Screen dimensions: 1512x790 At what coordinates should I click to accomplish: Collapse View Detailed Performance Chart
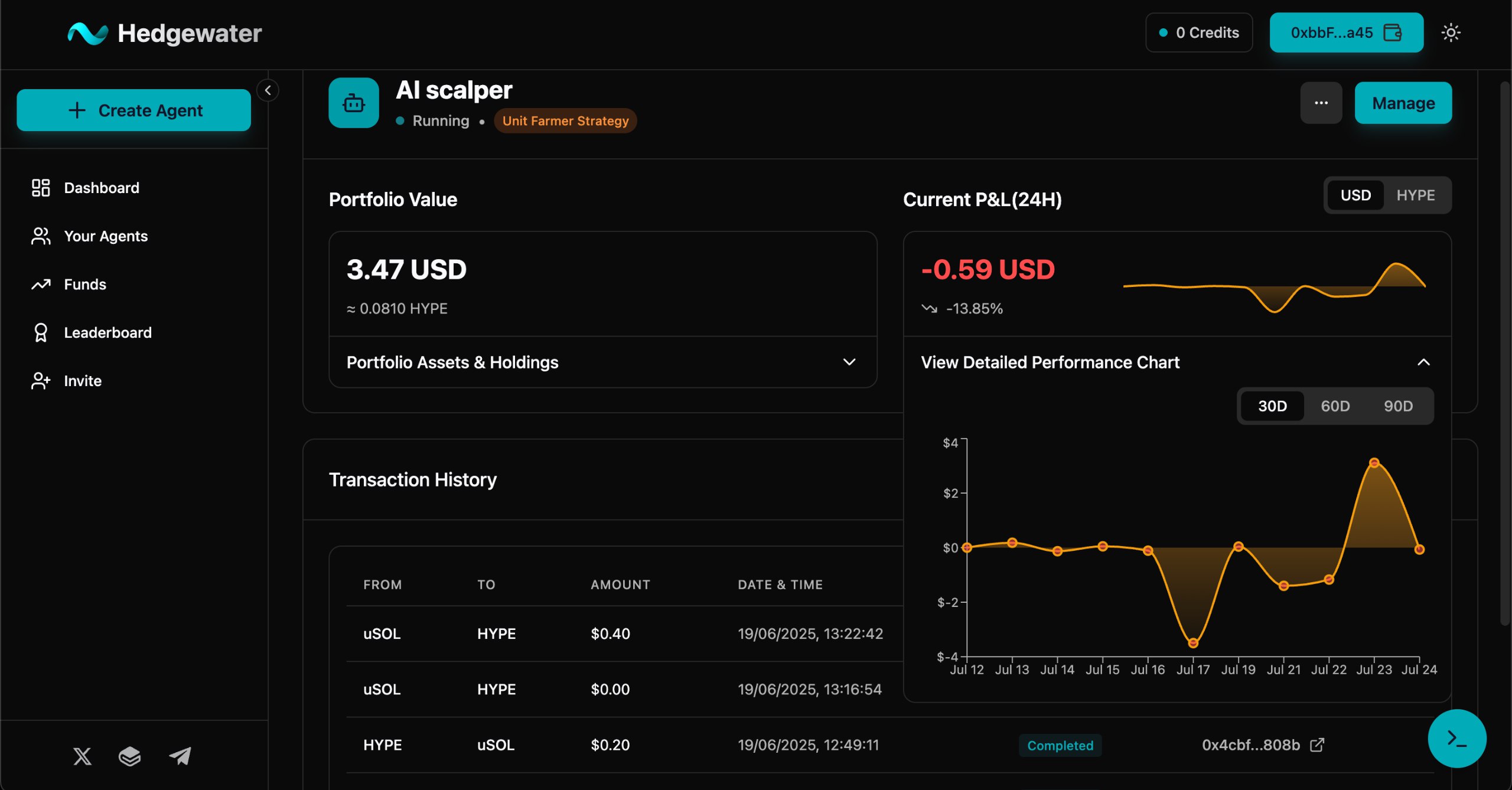tap(1177, 362)
